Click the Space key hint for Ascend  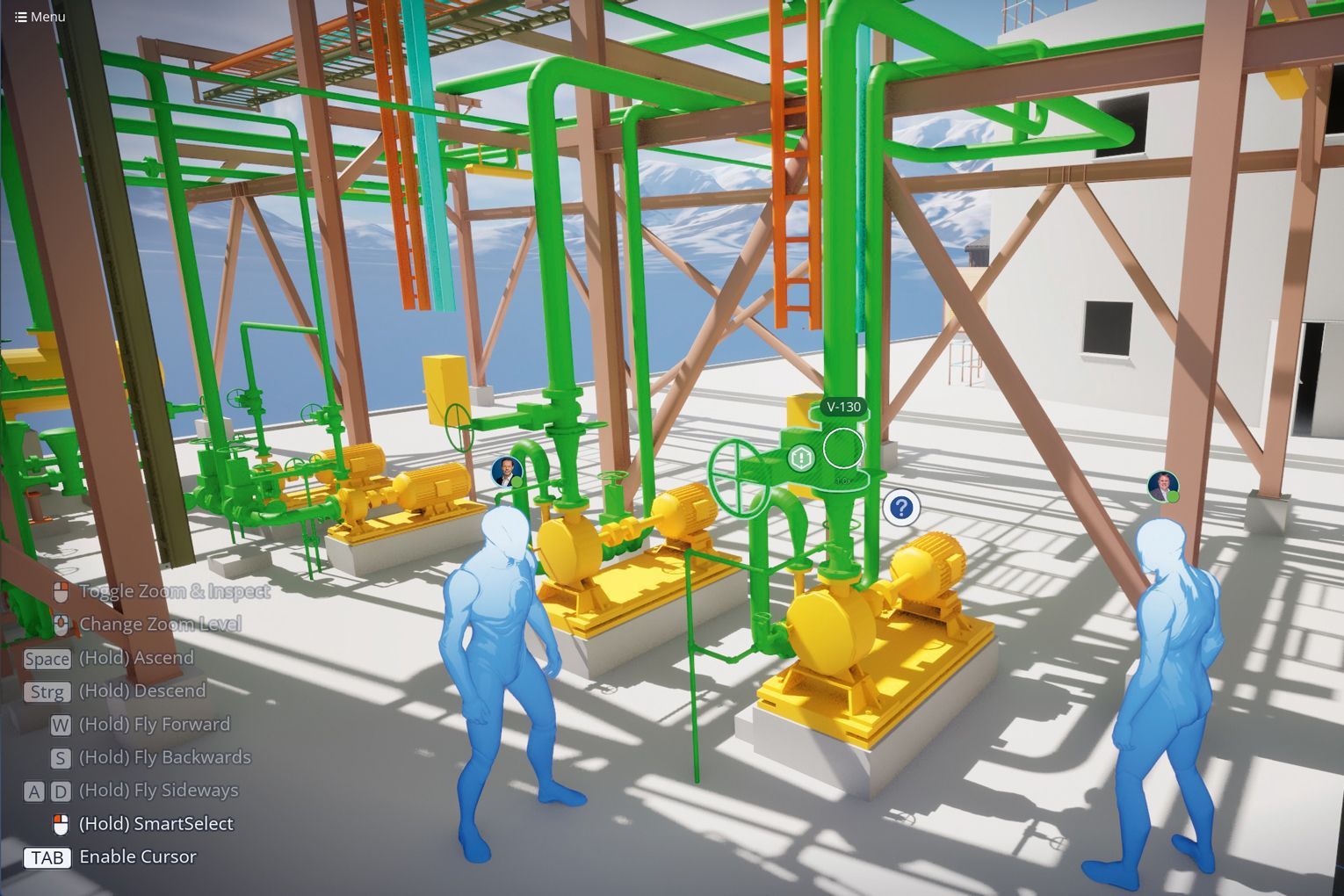tap(47, 659)
